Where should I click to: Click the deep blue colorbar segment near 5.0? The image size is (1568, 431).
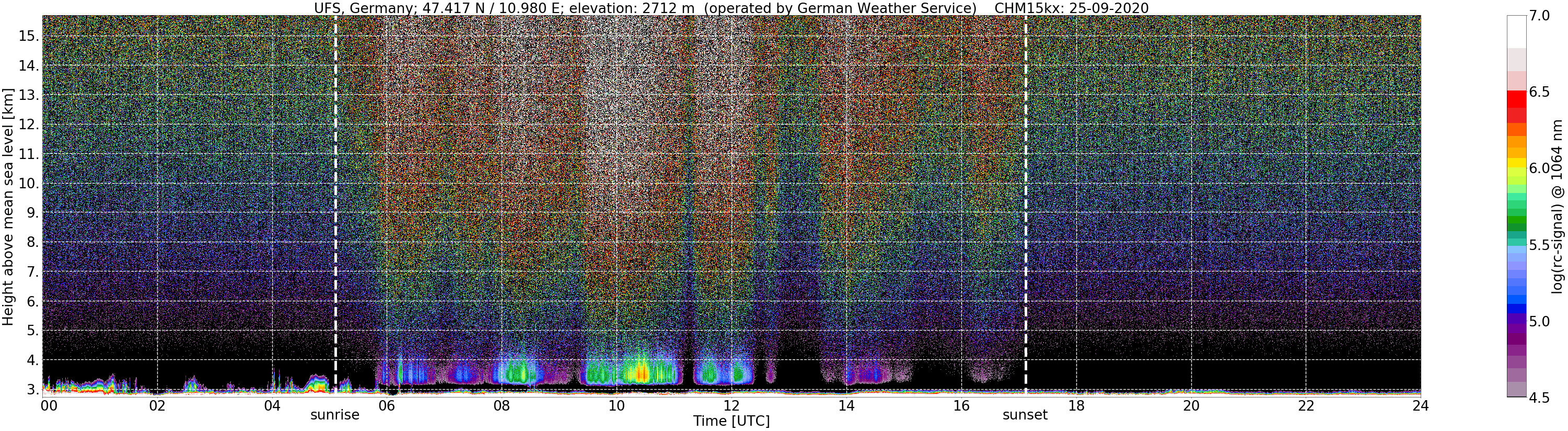(x=1516, y=309)
